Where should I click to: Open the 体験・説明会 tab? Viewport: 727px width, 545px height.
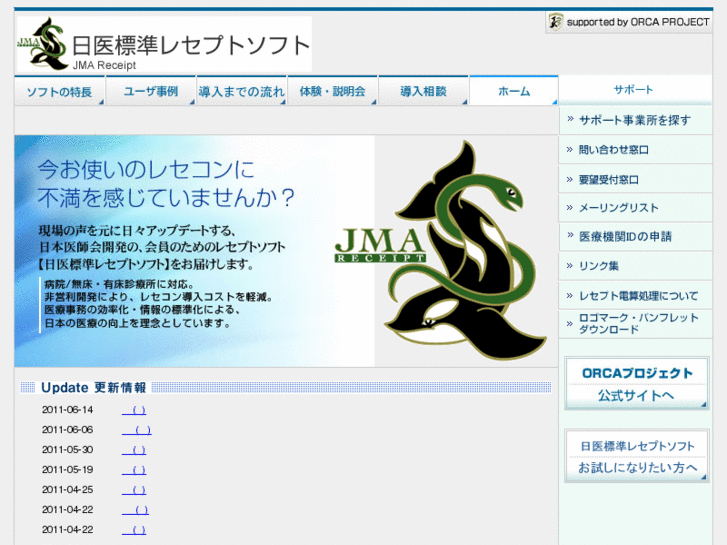coord(332,91)
